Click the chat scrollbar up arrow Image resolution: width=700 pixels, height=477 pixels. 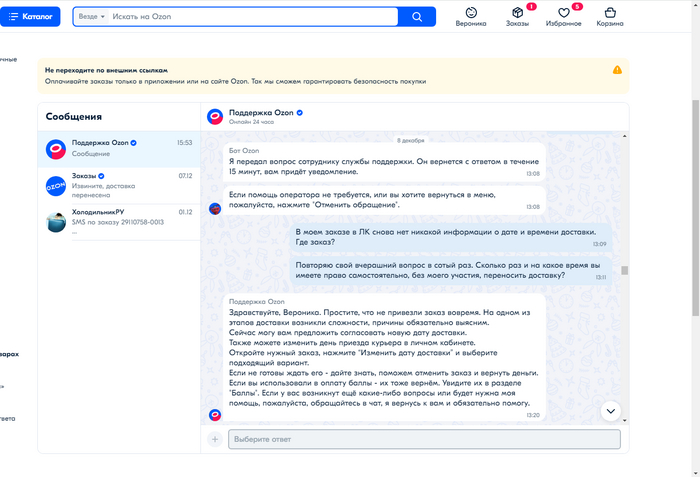625,136
